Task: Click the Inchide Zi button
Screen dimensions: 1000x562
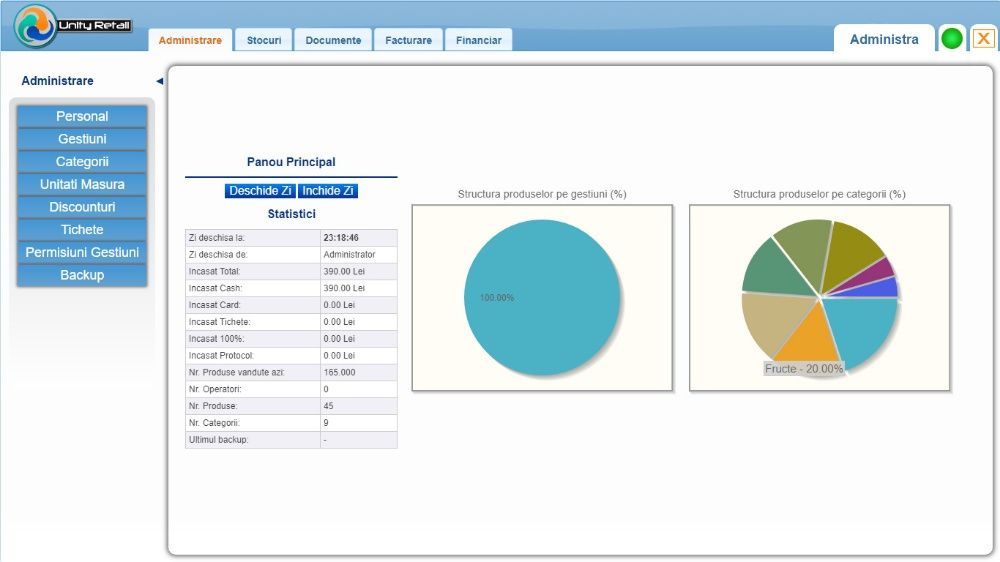Action: pos(328,191)
